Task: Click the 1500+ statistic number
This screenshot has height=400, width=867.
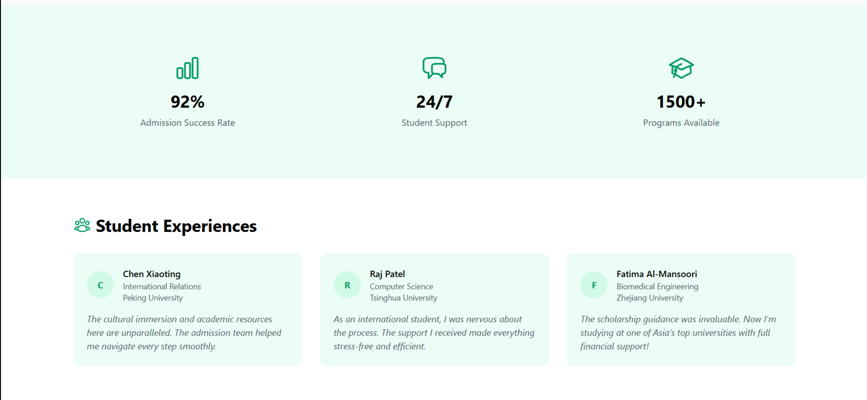Action: (x=681, y=102)
